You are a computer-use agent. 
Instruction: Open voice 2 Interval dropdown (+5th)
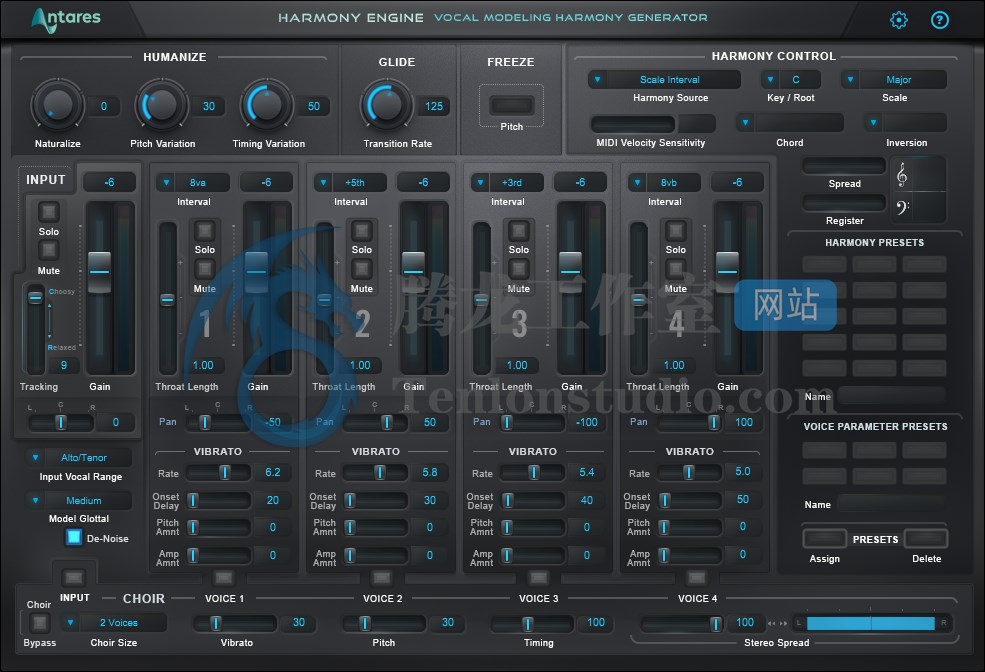[350, 183]
